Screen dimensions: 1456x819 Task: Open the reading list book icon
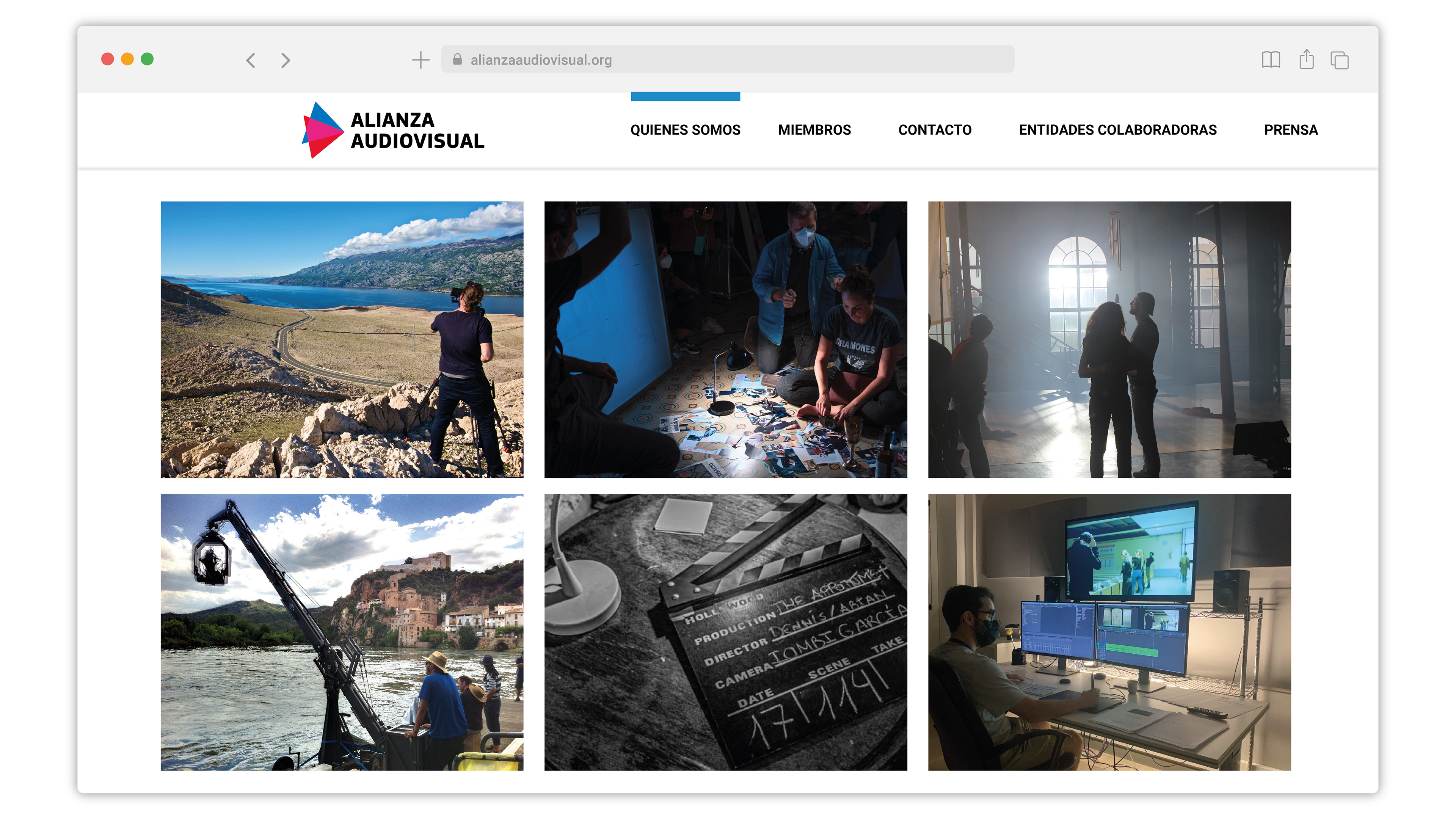pos(1271,60)
